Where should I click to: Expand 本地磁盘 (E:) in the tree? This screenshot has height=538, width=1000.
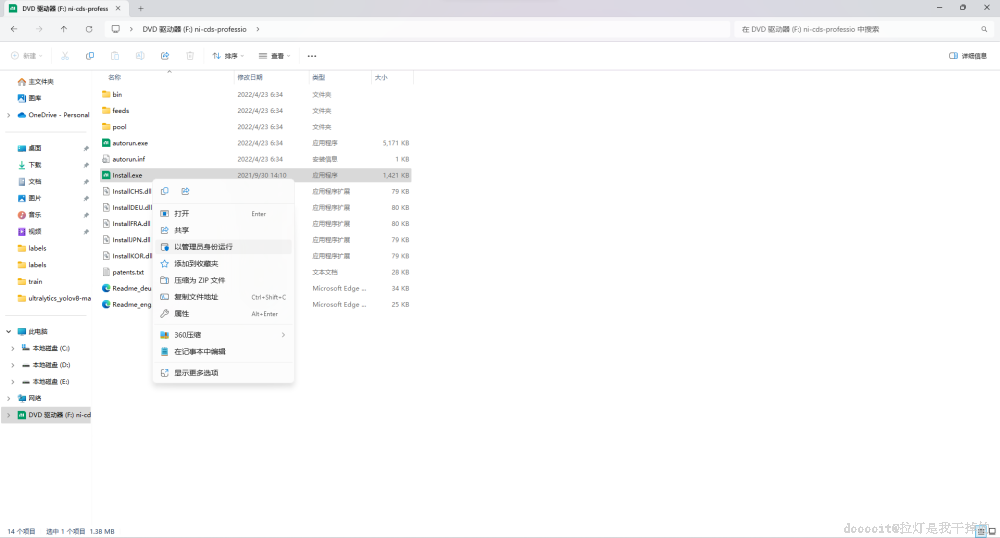tap(13, 381)
